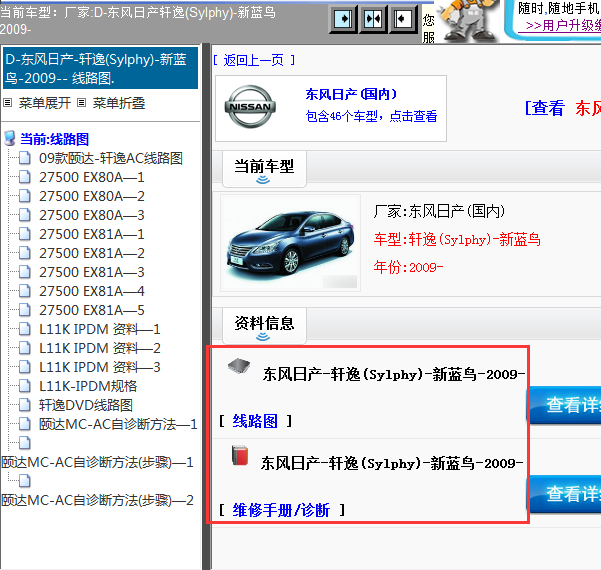
Task: Open 27500 EX80A—1 diagram
Action: [92, 177]
